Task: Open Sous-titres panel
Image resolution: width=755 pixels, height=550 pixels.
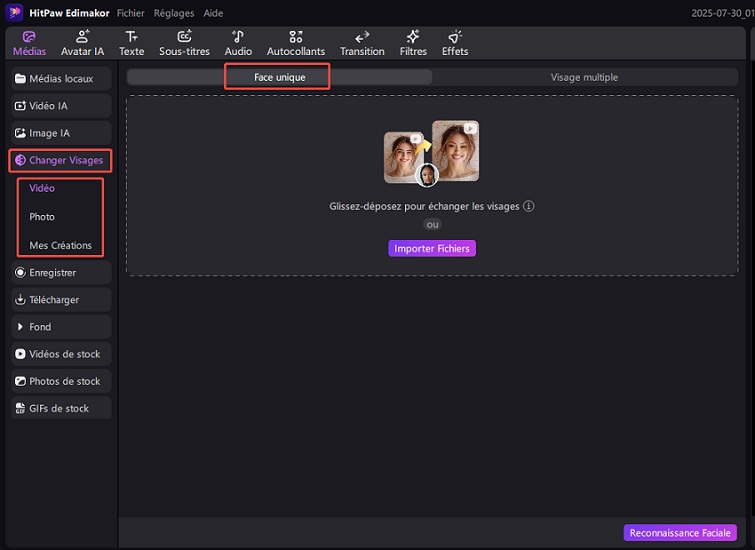Action: coord(184,43)
